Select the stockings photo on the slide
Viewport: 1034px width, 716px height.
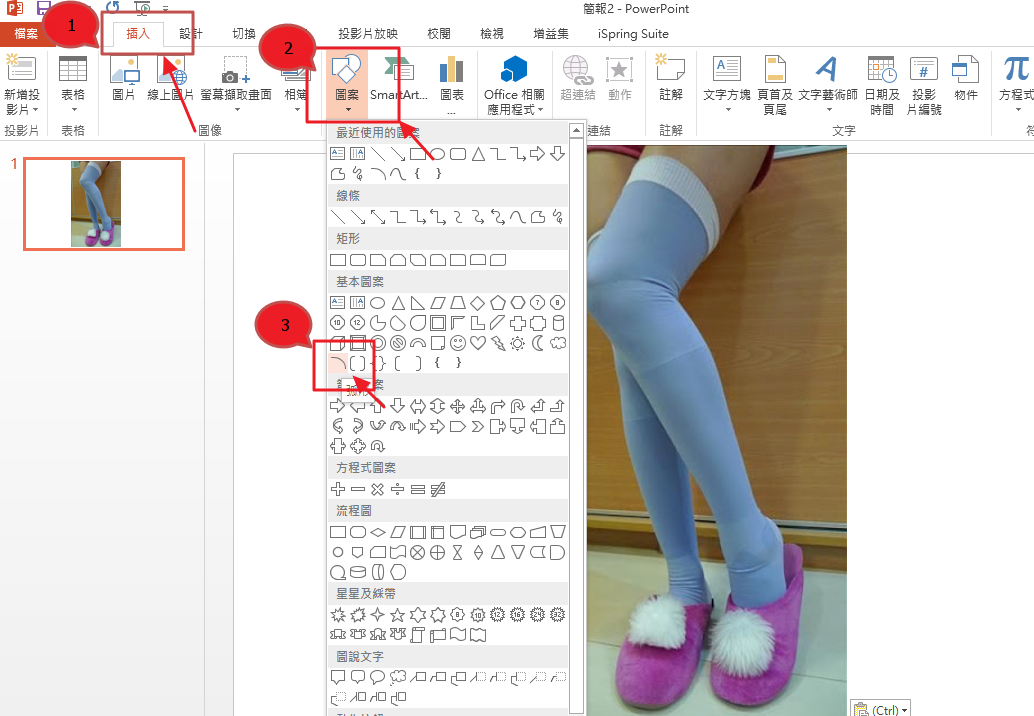click(x=716, y=431)
